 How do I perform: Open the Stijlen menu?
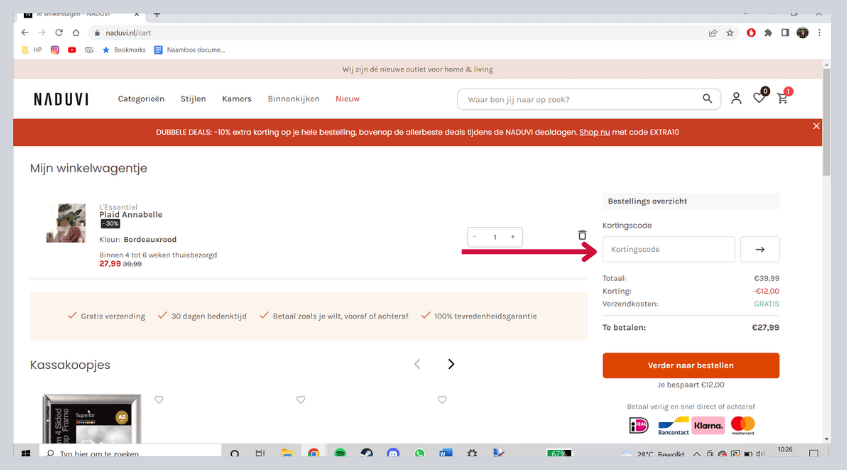[193, 99]
